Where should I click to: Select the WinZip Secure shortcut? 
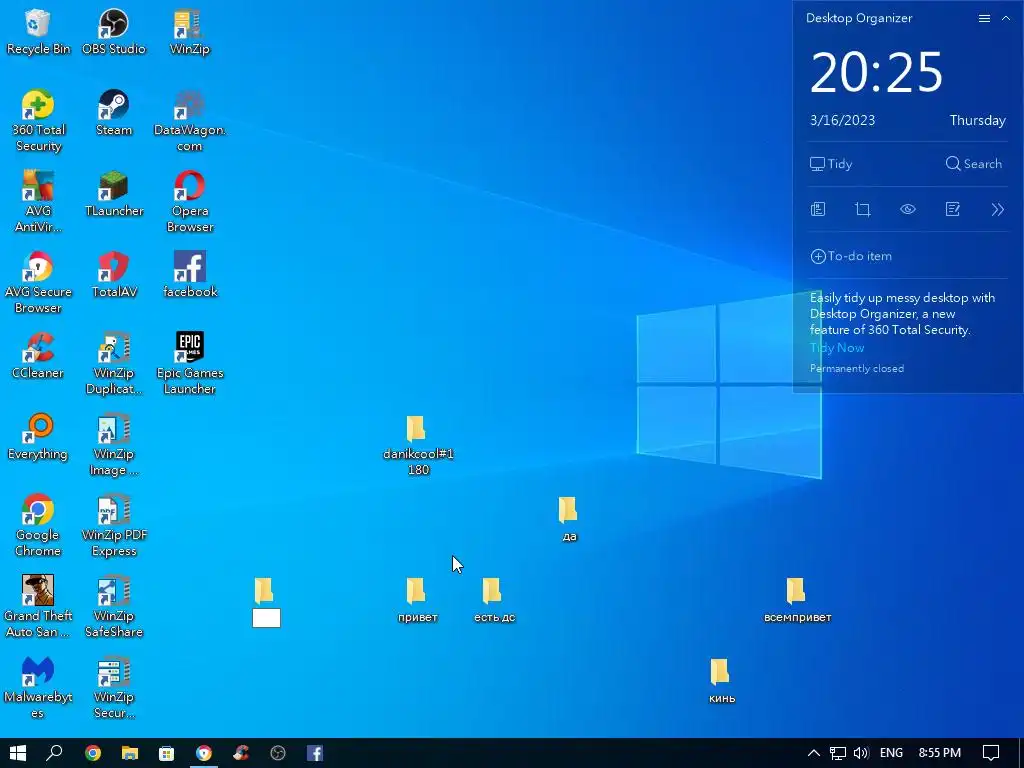coord(114,688)
